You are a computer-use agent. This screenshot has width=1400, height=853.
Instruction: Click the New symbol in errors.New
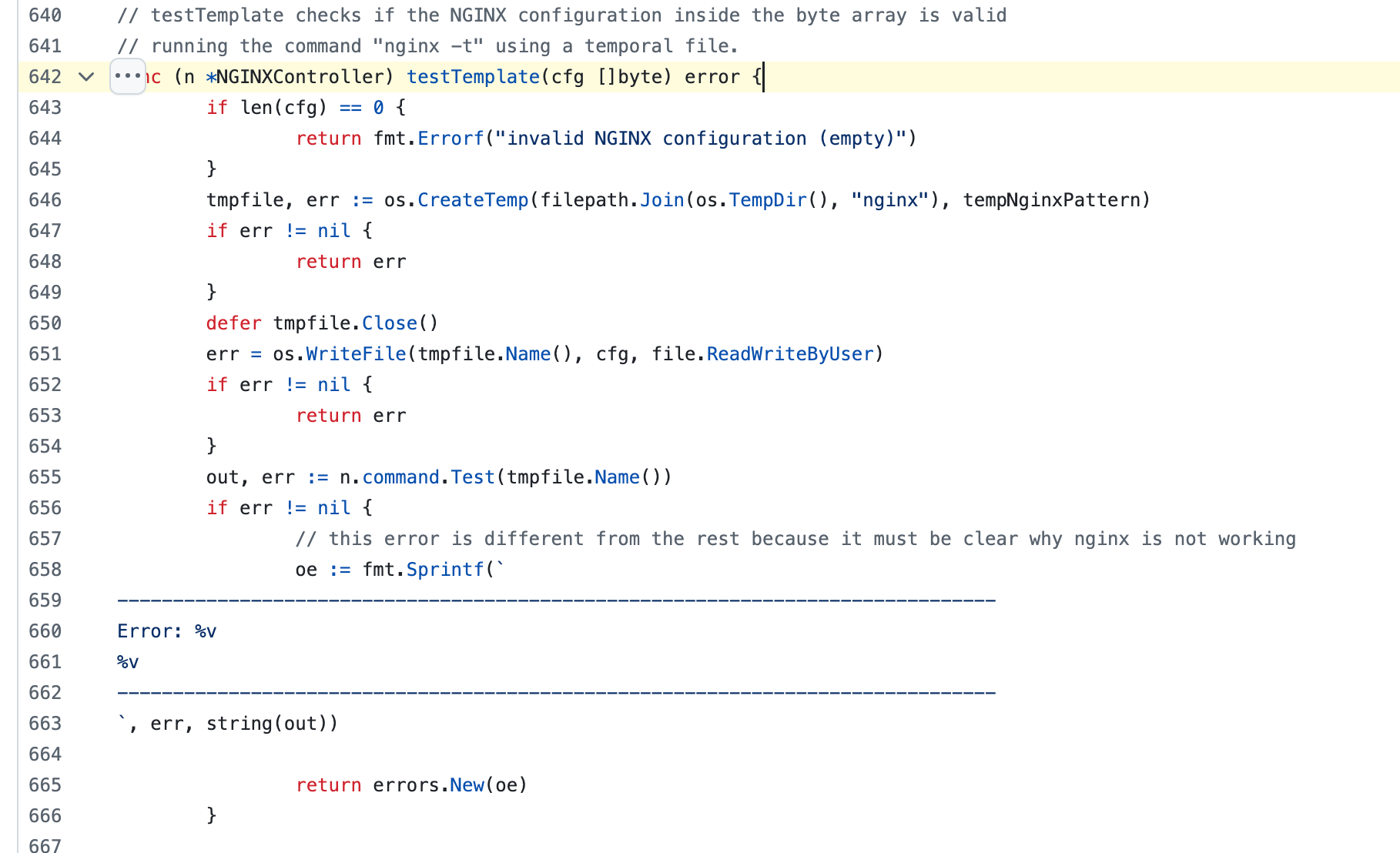[467, 785]
